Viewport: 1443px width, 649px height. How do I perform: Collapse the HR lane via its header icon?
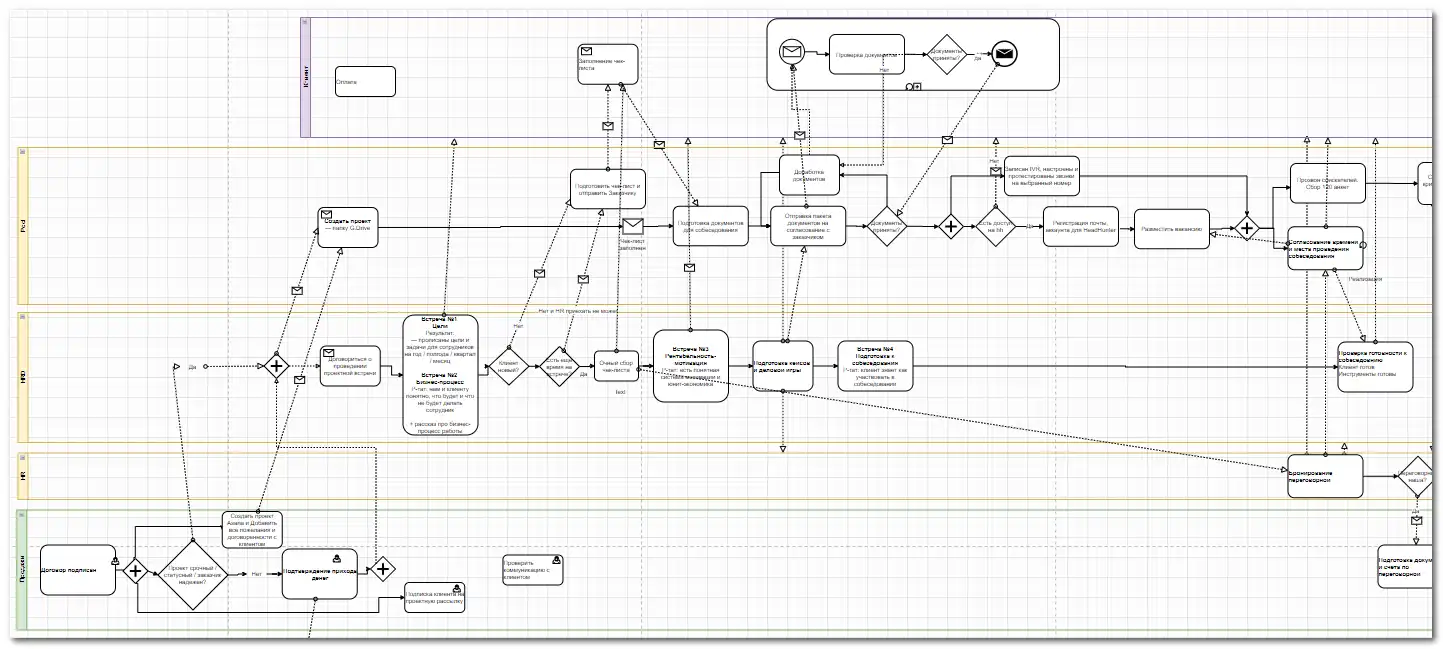24,458
